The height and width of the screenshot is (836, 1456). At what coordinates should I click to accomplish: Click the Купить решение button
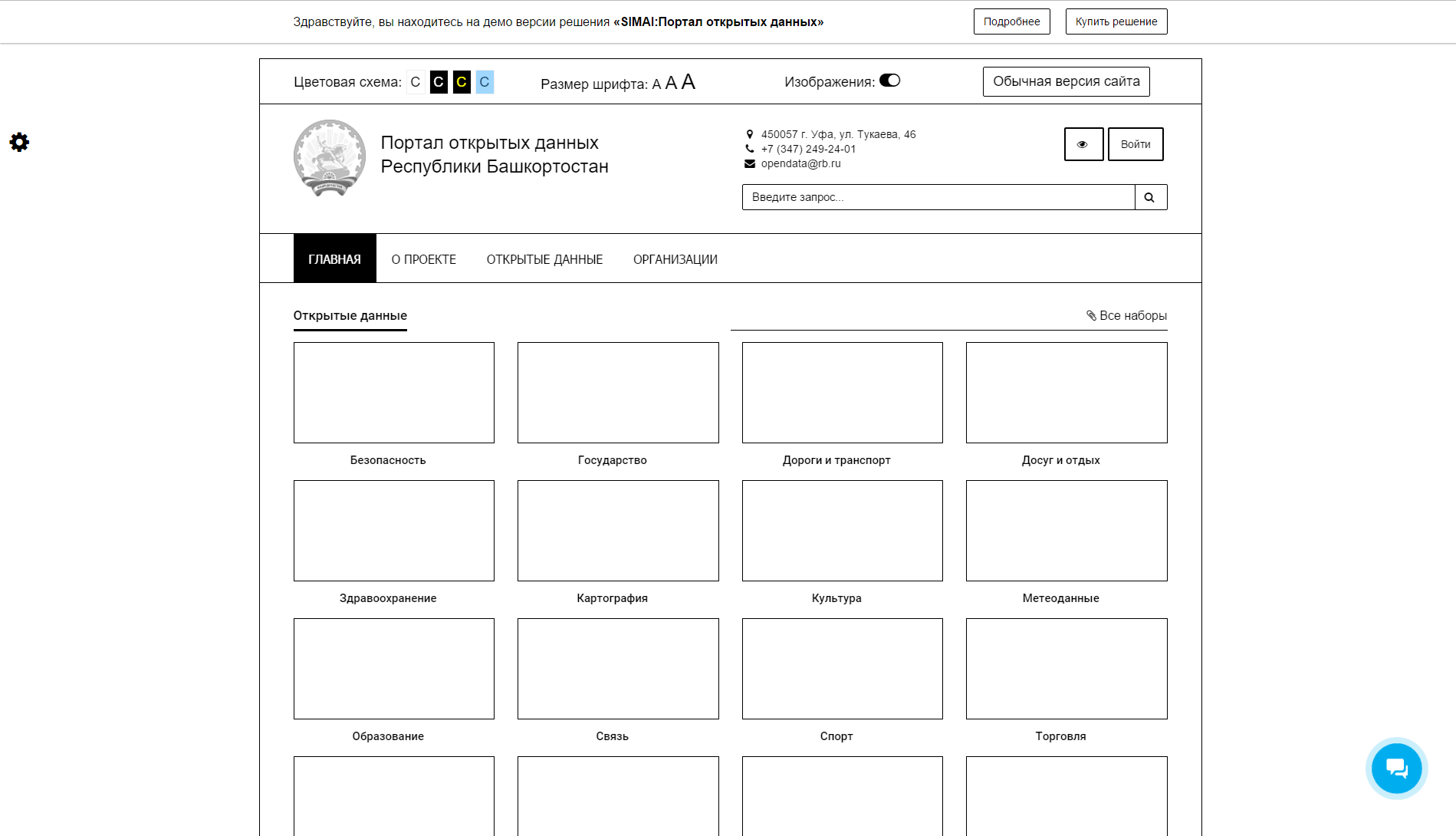tap(1116, 21)
